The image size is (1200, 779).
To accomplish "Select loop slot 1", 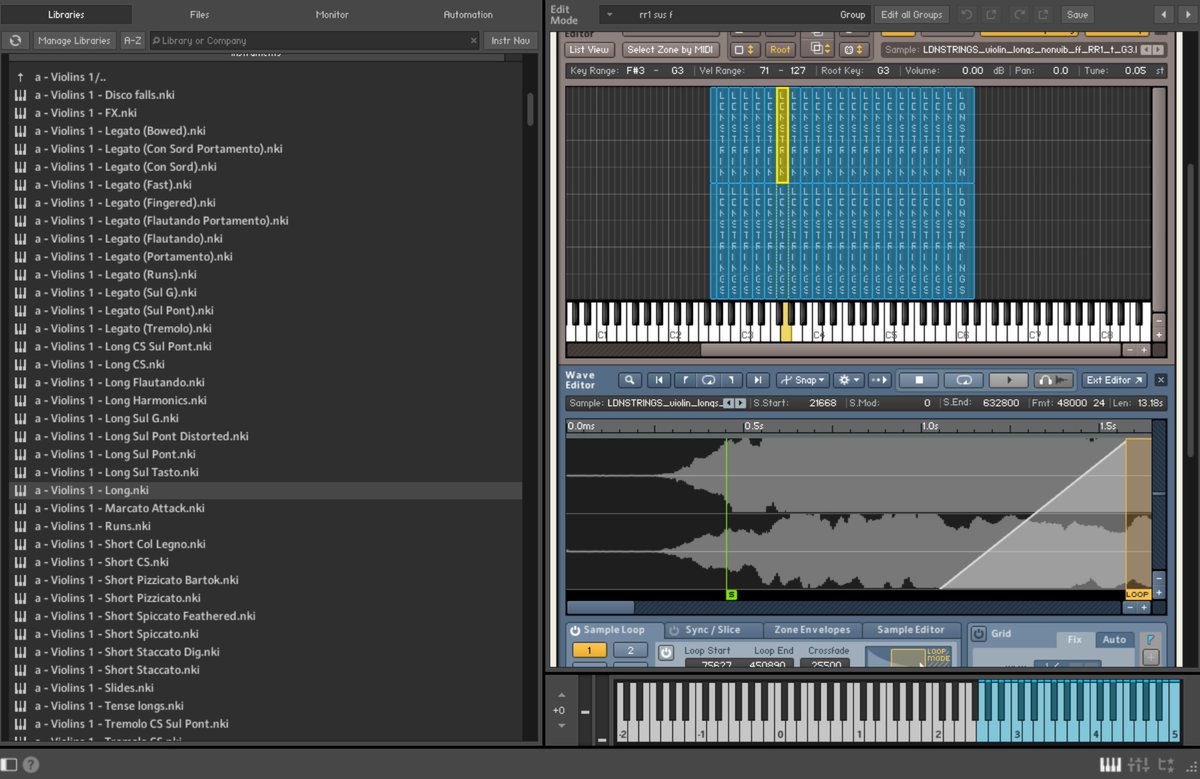I will (589, 650).
